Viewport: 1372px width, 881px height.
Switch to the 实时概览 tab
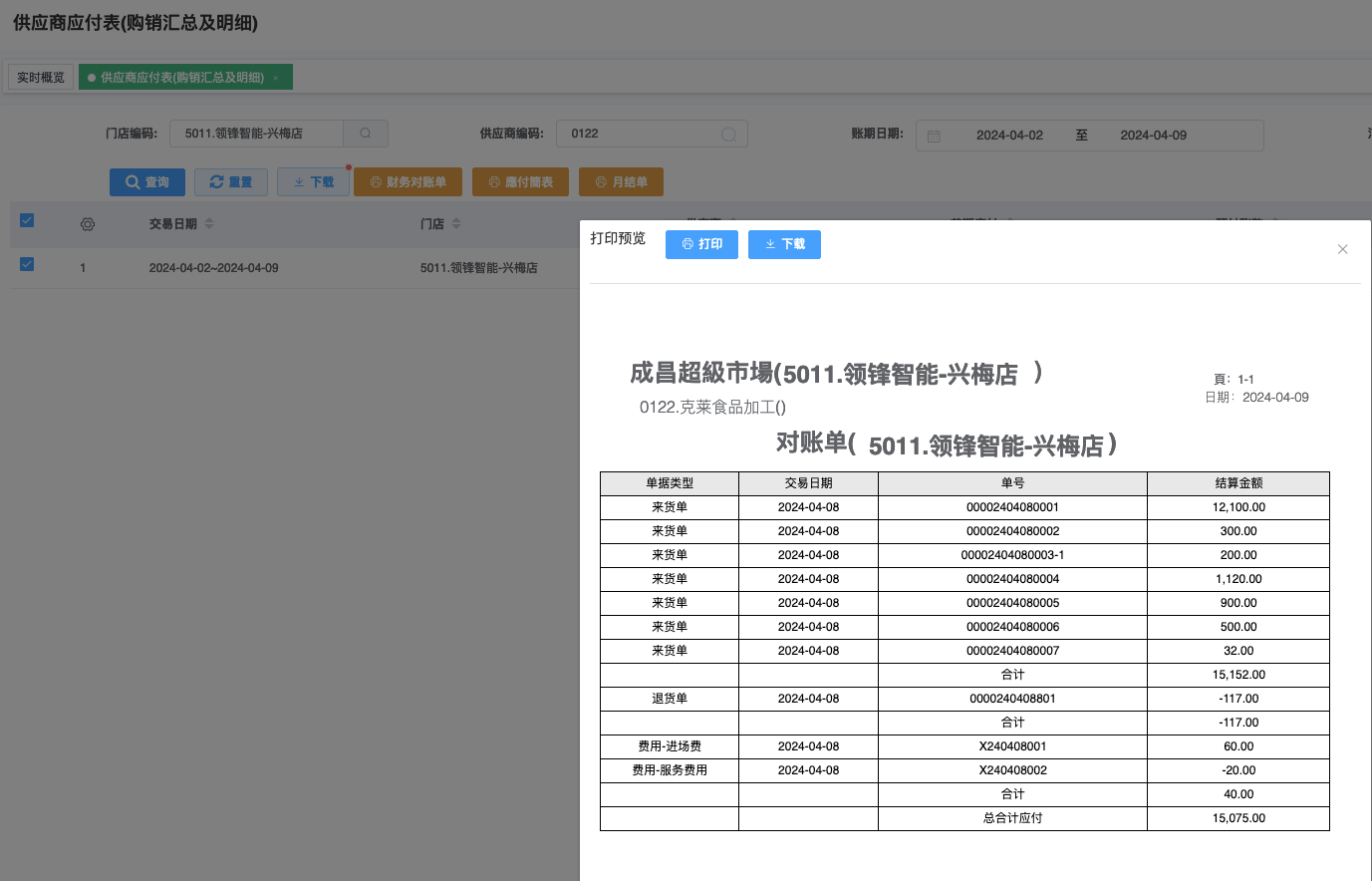click(41, 78)
